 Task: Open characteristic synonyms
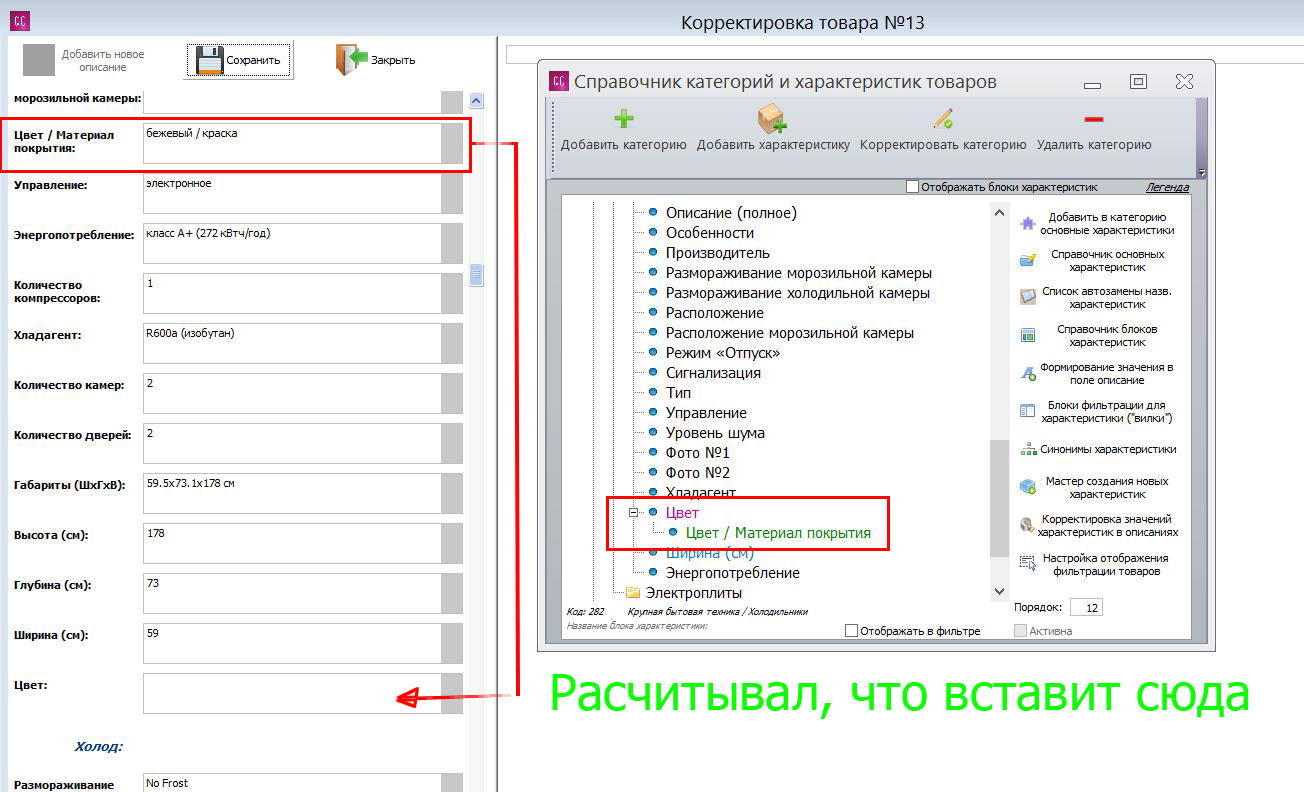1097,449
